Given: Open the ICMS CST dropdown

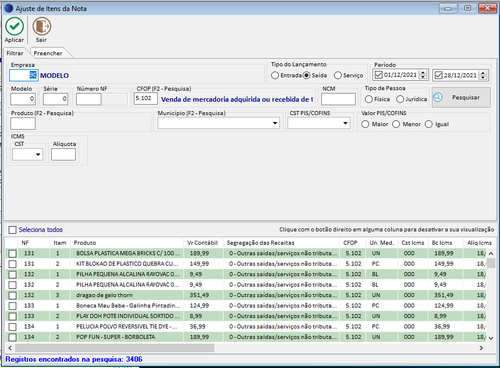Looking at the screenshot, I should [x=38, y=154].
